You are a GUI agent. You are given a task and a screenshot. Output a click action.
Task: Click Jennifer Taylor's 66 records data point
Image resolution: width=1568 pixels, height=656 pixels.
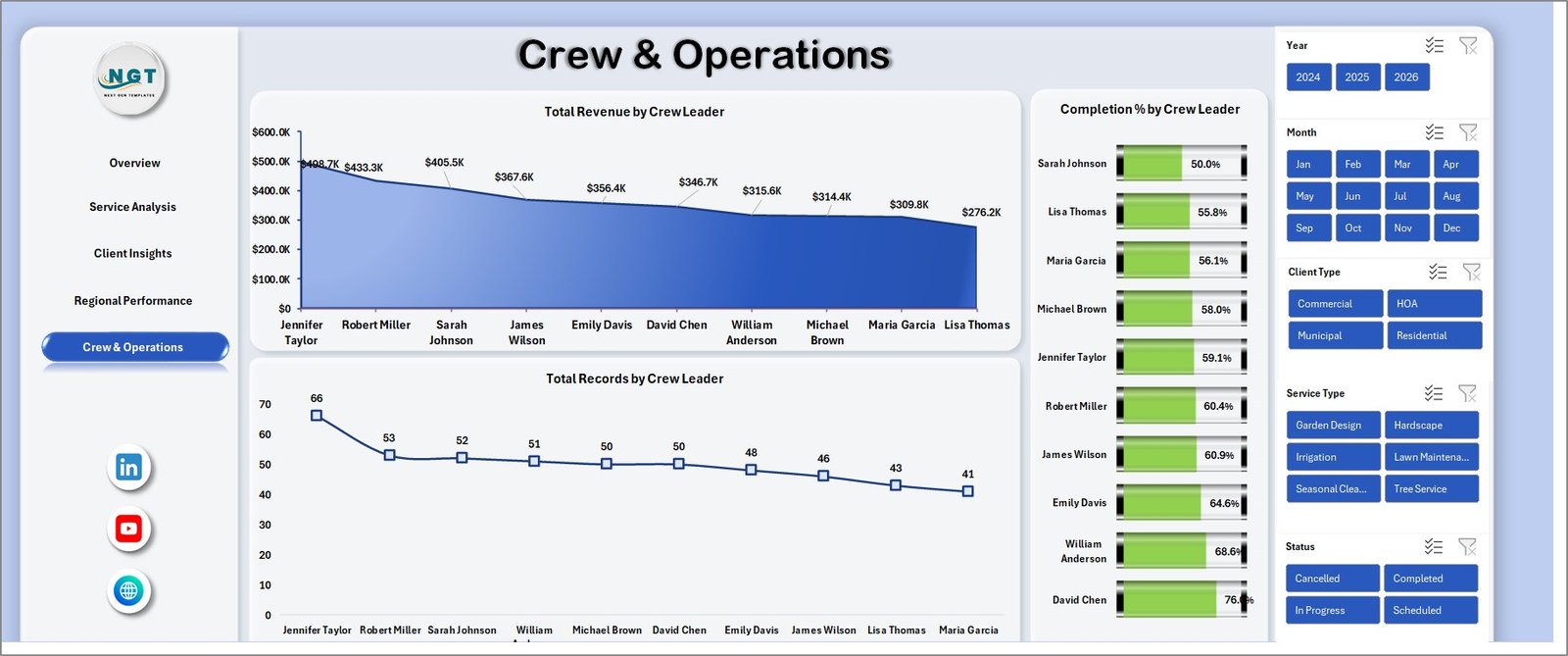tap(317, 416)
